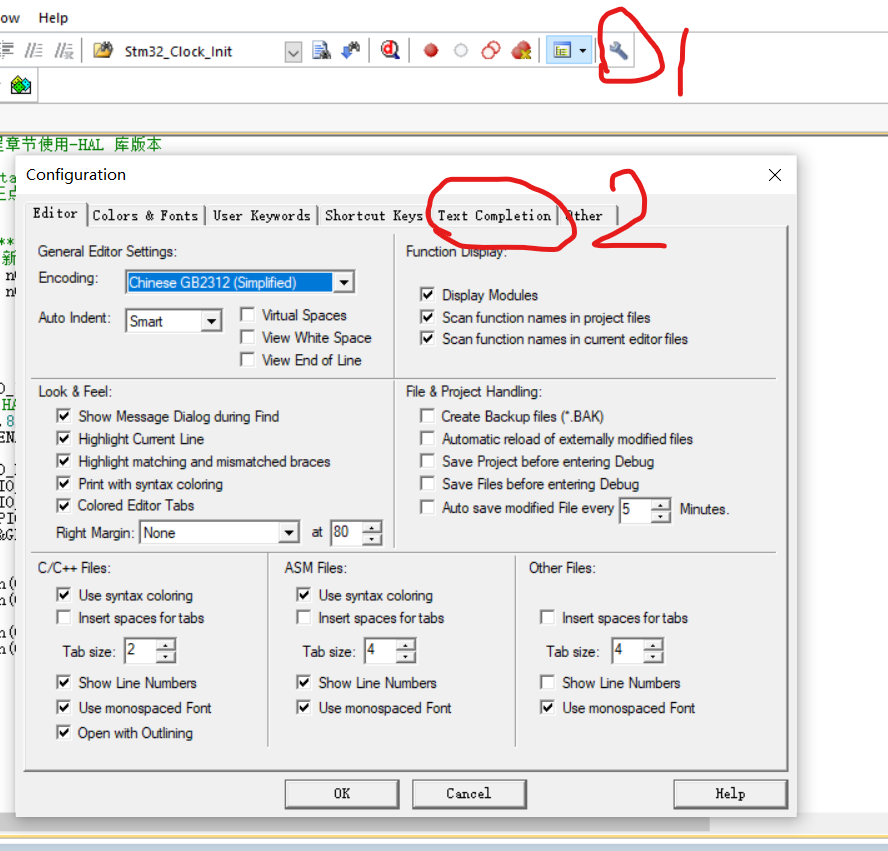
Task: Toggle Scan function names in project files
Action: click(428, 317)
